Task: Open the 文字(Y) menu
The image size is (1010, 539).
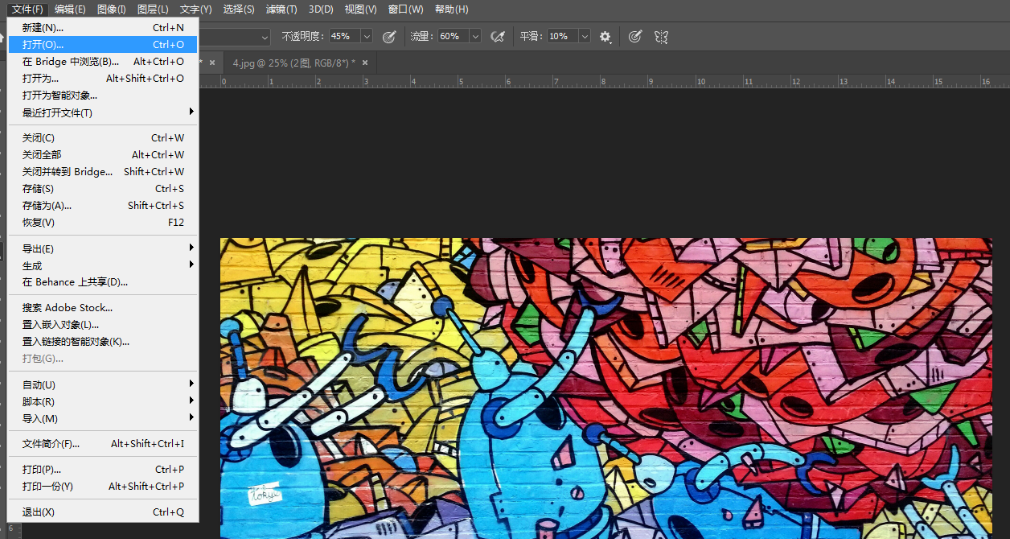Action: point(195,9)
